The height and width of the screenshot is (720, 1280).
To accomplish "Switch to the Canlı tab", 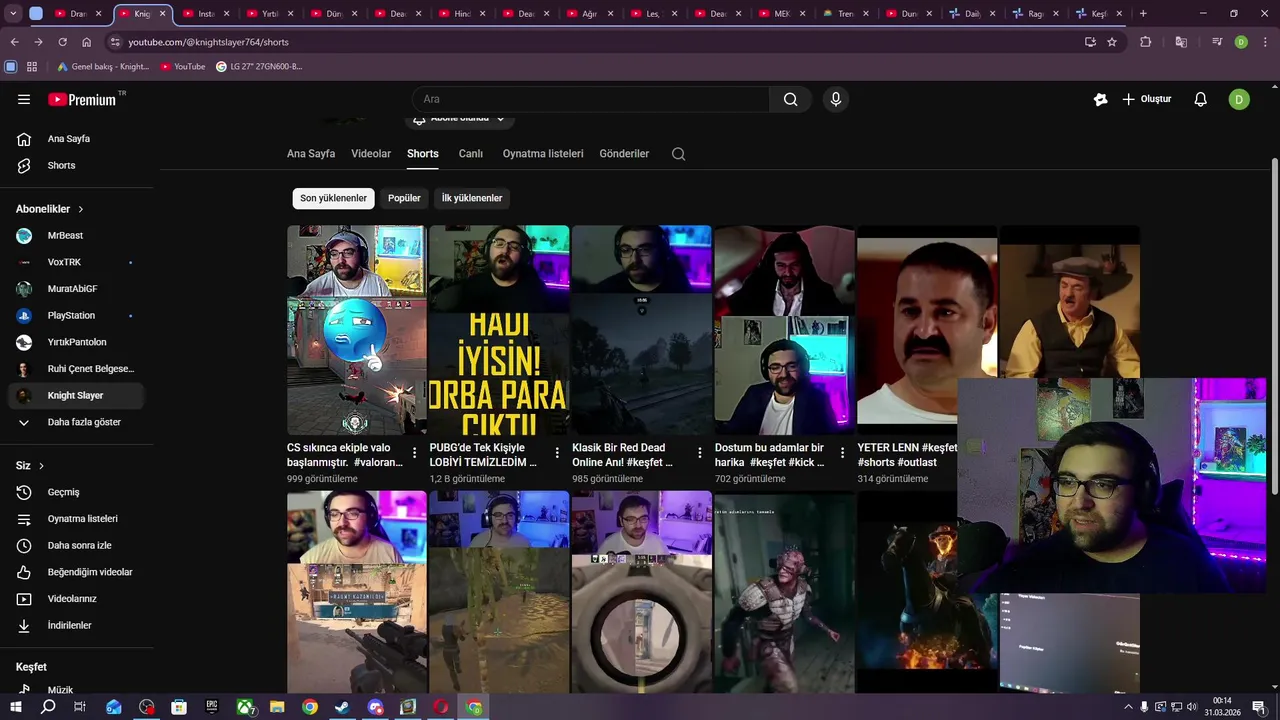I will (471, 154).
